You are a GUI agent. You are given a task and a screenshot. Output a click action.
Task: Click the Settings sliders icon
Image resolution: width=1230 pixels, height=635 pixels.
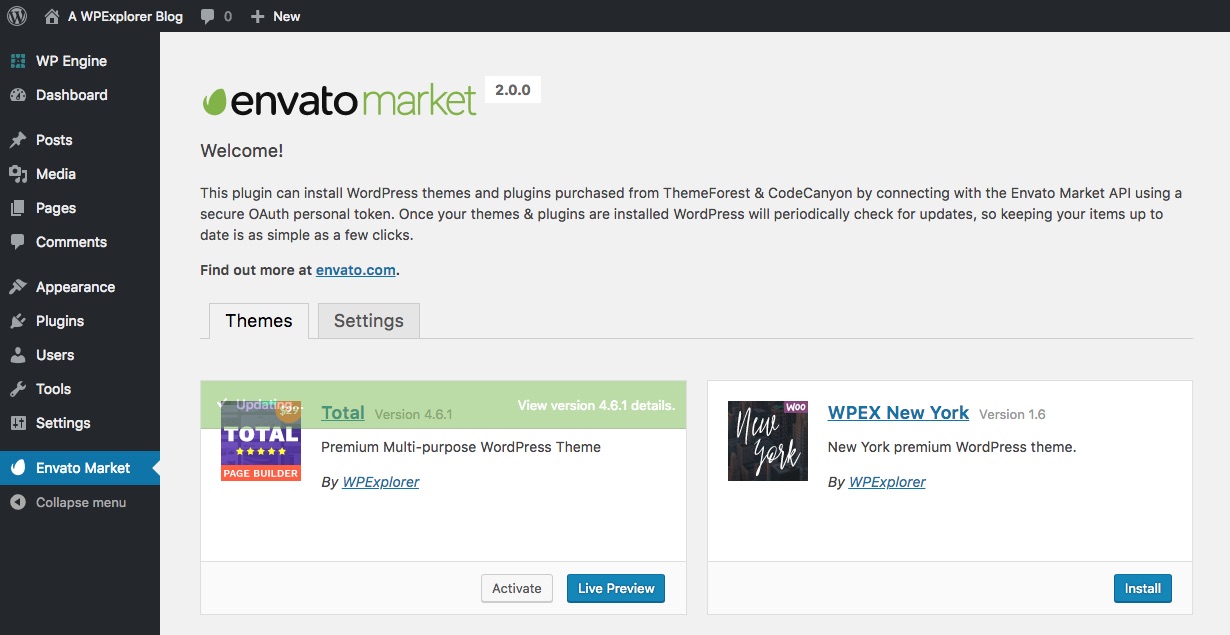(17, 423)
